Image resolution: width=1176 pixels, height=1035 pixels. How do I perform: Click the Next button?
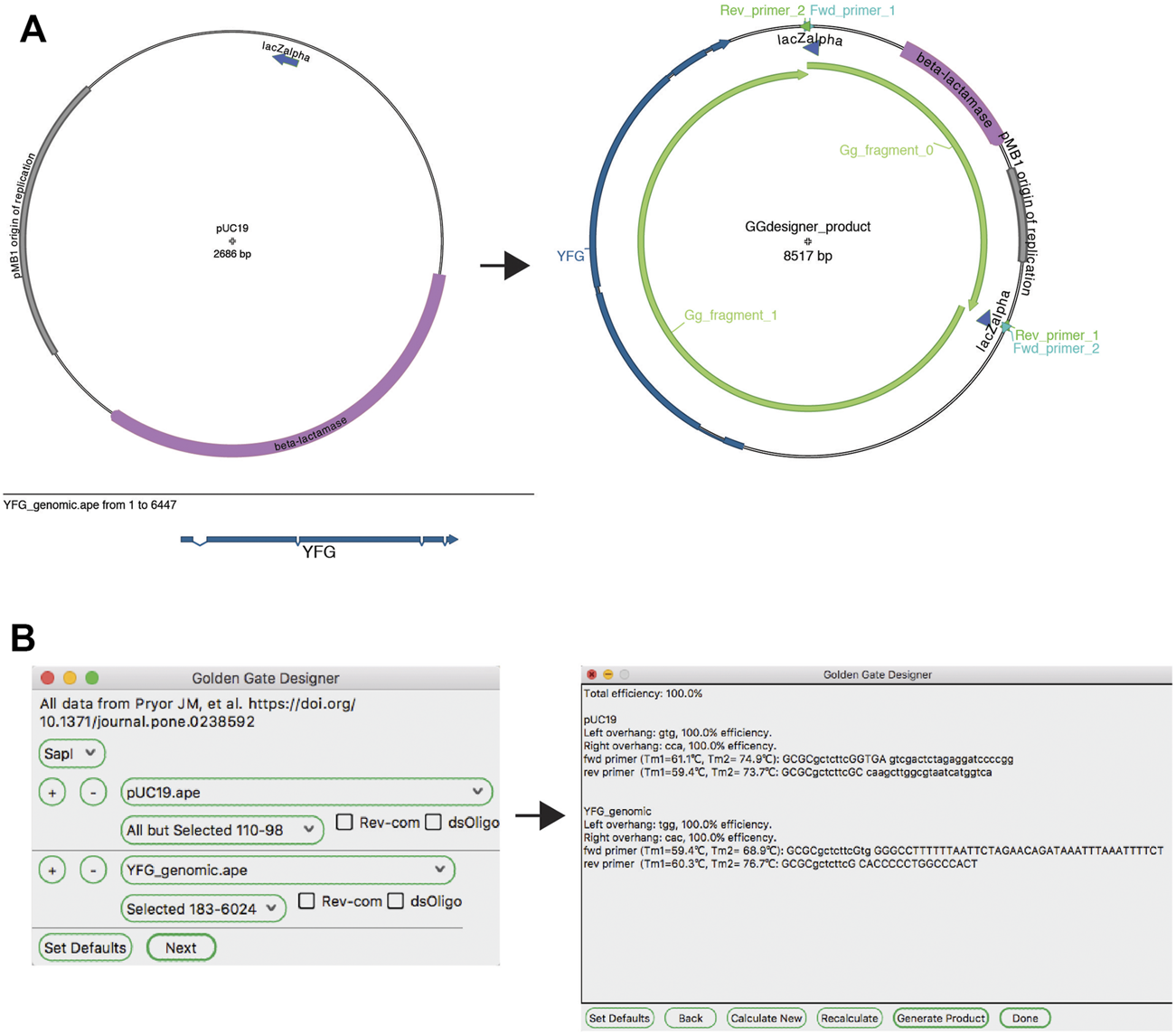(181, 947)
